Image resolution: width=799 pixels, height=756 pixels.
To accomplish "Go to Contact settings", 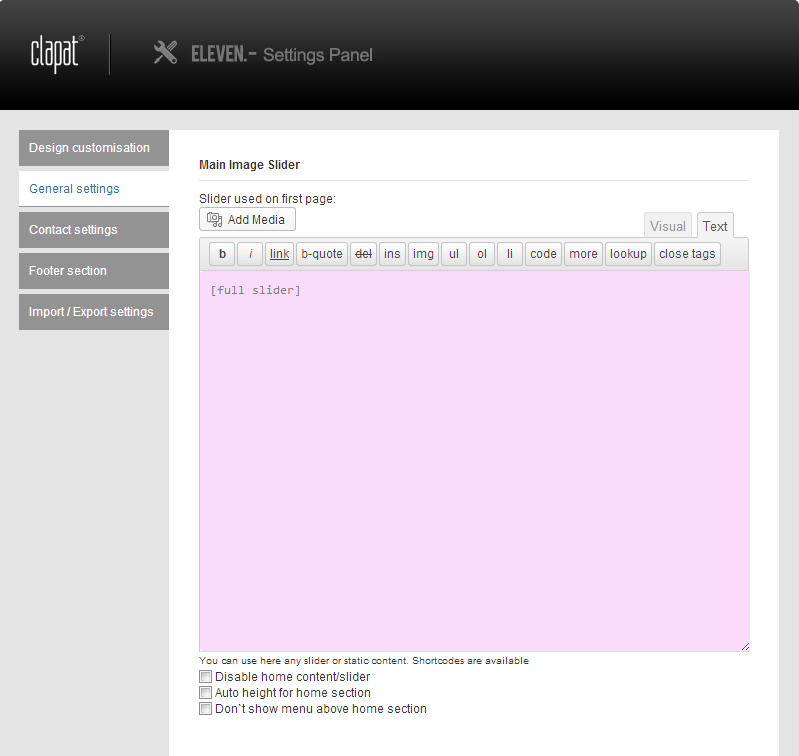I will 94,230.
